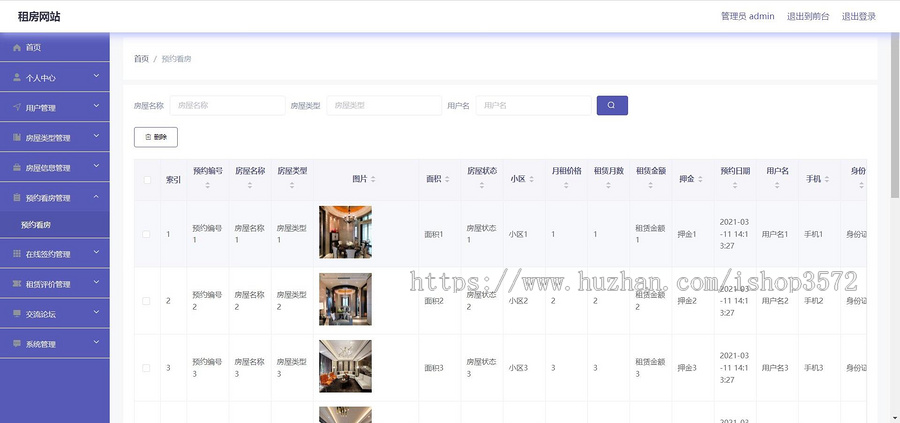Expand the 房屋信息管理 chevron
The width and height of the screenshot is (900, 423).
click(x=96, y=166)
